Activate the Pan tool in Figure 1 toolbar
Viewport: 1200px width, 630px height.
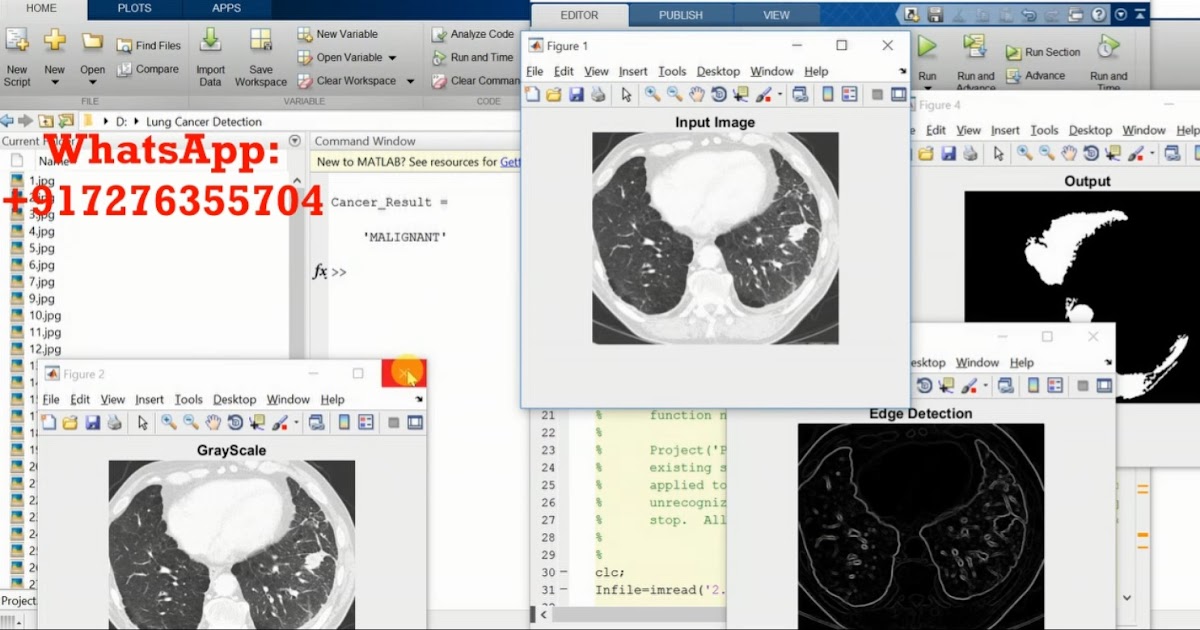pyautogui.click(x=695, y=93)
